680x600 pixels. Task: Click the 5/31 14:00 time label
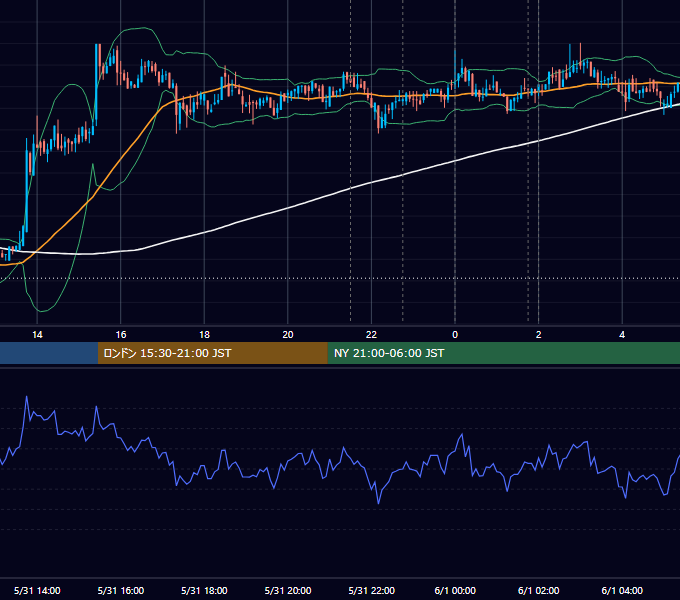[37, 590]
